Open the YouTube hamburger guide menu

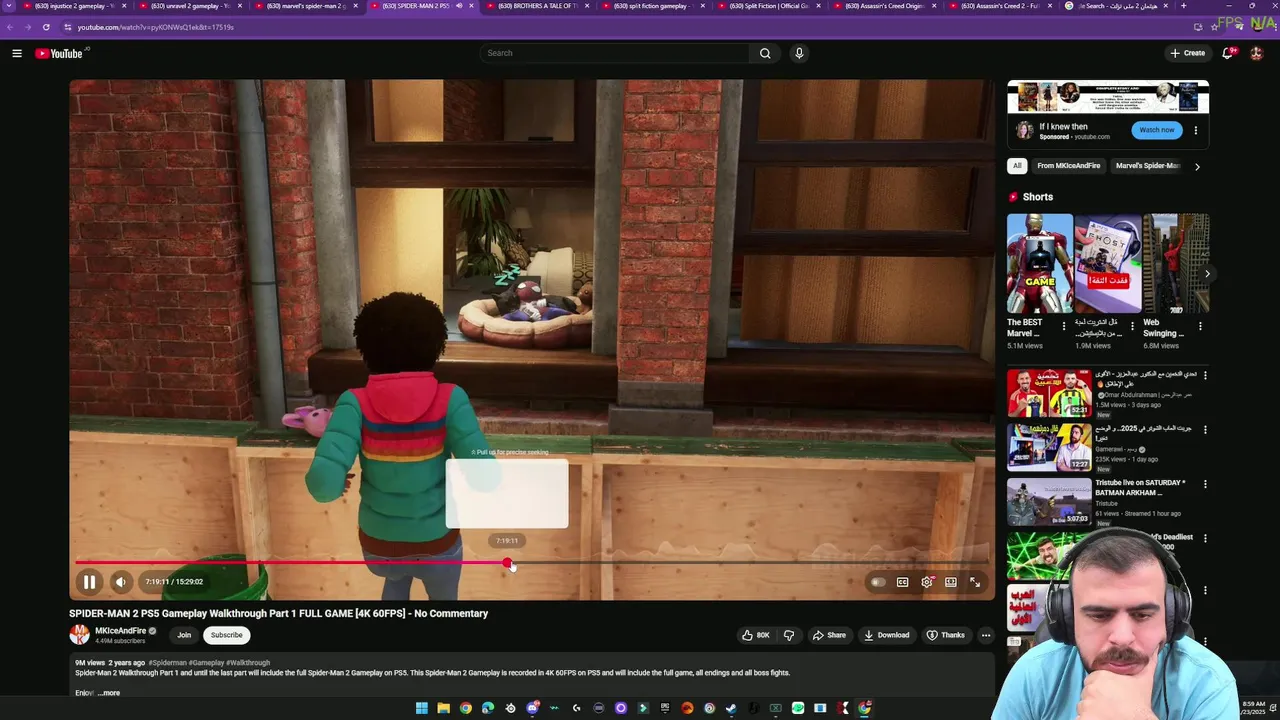point(17,53)
